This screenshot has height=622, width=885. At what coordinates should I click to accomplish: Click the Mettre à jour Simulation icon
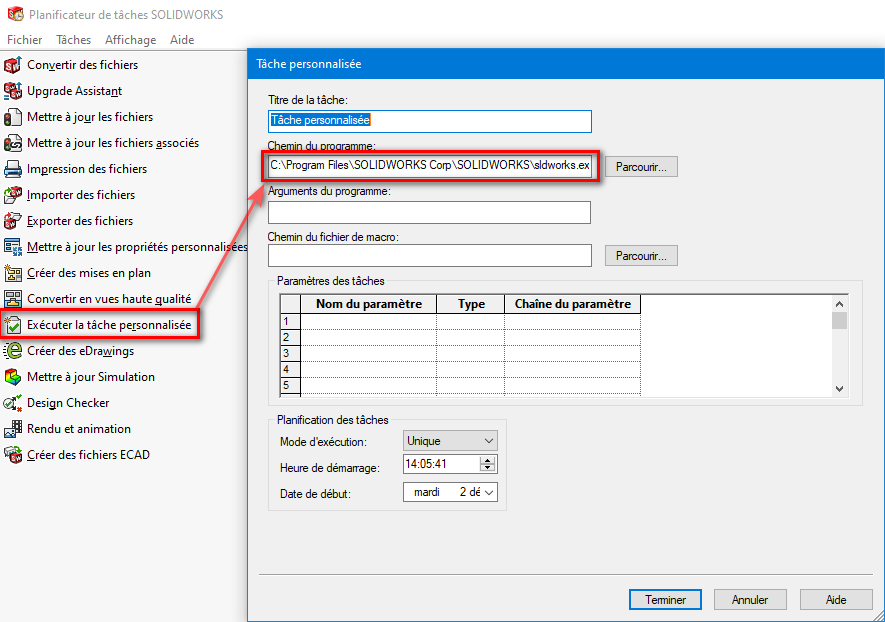(x=13, y=377)
